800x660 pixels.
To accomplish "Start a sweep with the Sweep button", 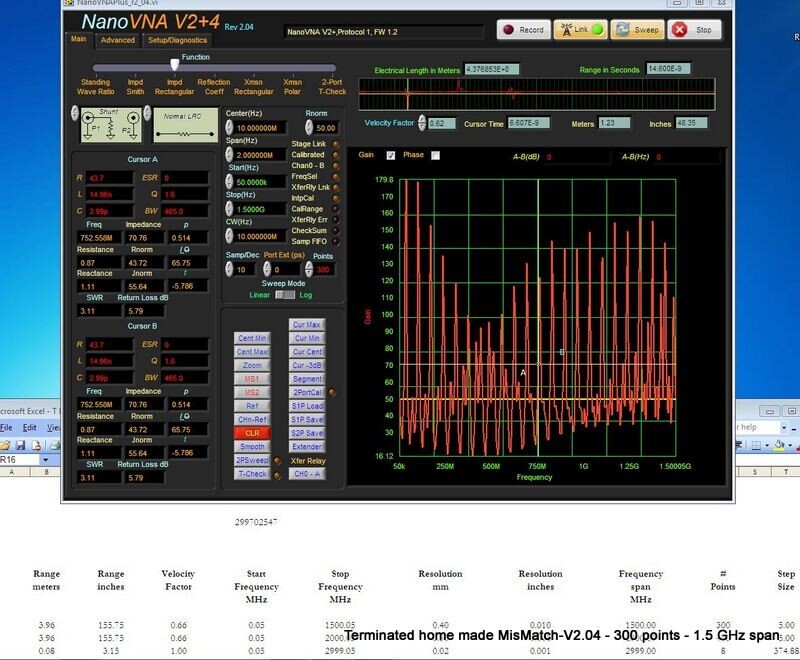I will [x=638, y=30].
